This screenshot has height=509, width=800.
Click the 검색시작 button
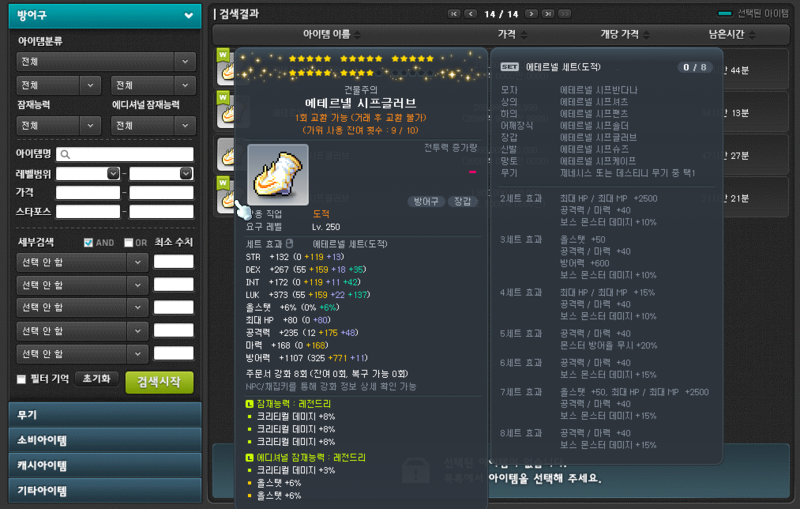(159, 381)
